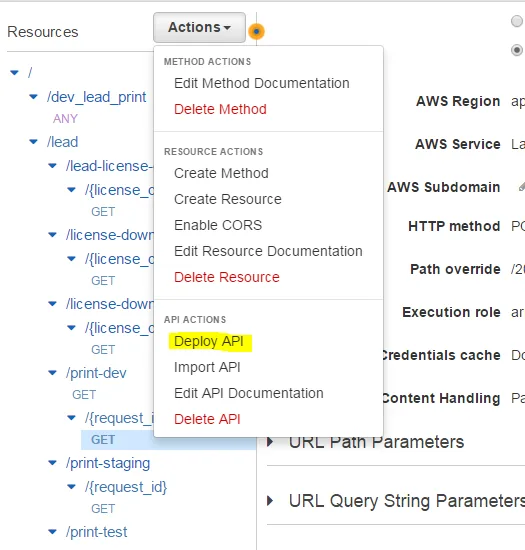Choose Enable CORS
Viewport: 525px width, 550px height.
click(x=218, y=225)
